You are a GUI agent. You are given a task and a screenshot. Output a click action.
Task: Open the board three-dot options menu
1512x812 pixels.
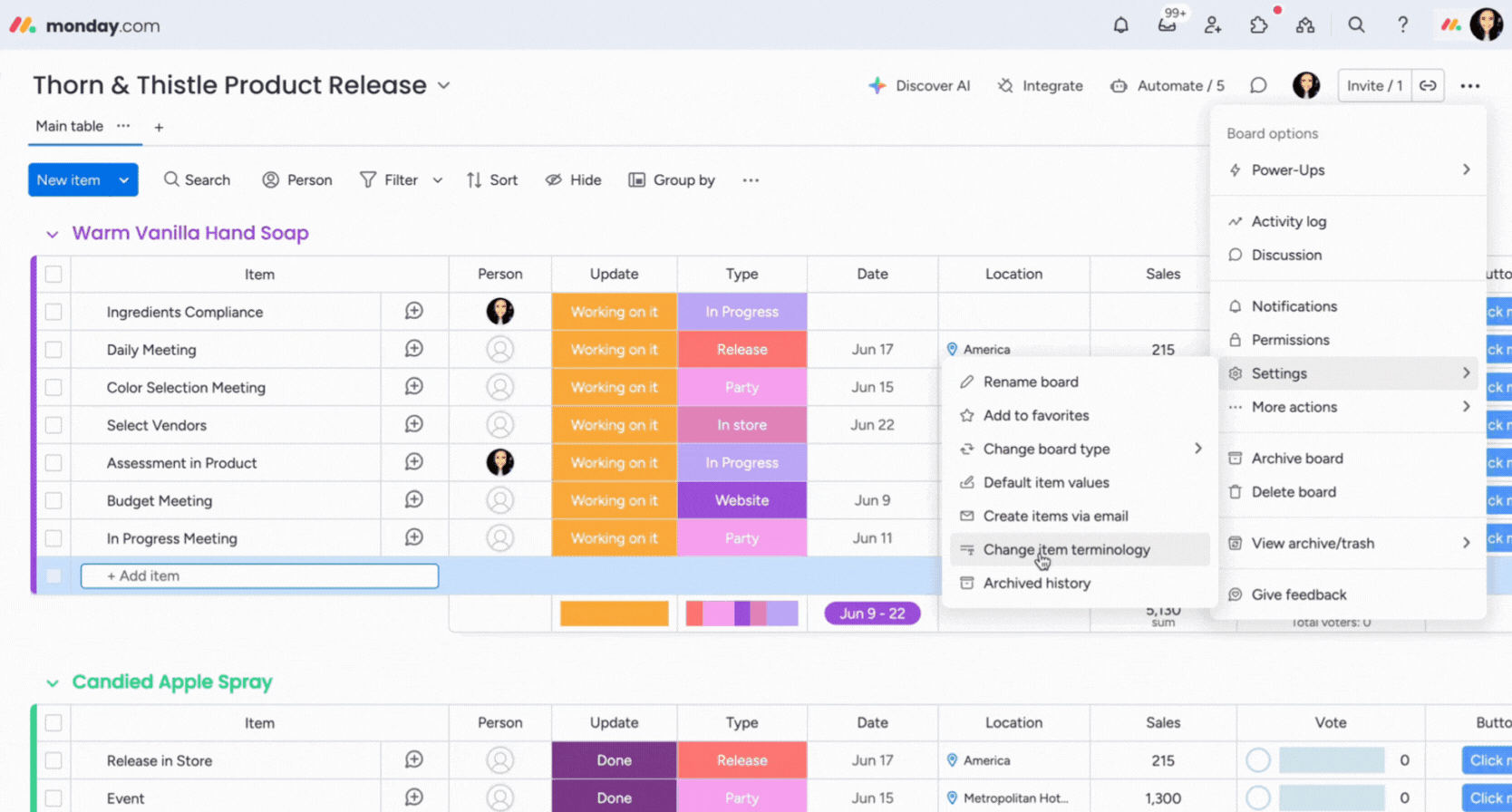[1470, 86]
